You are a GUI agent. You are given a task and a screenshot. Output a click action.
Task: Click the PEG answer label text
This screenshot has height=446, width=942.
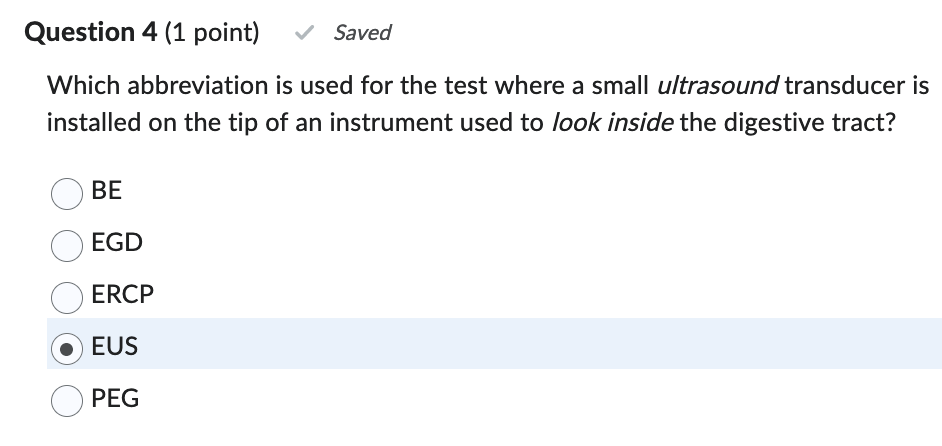(x=115, y=399)
